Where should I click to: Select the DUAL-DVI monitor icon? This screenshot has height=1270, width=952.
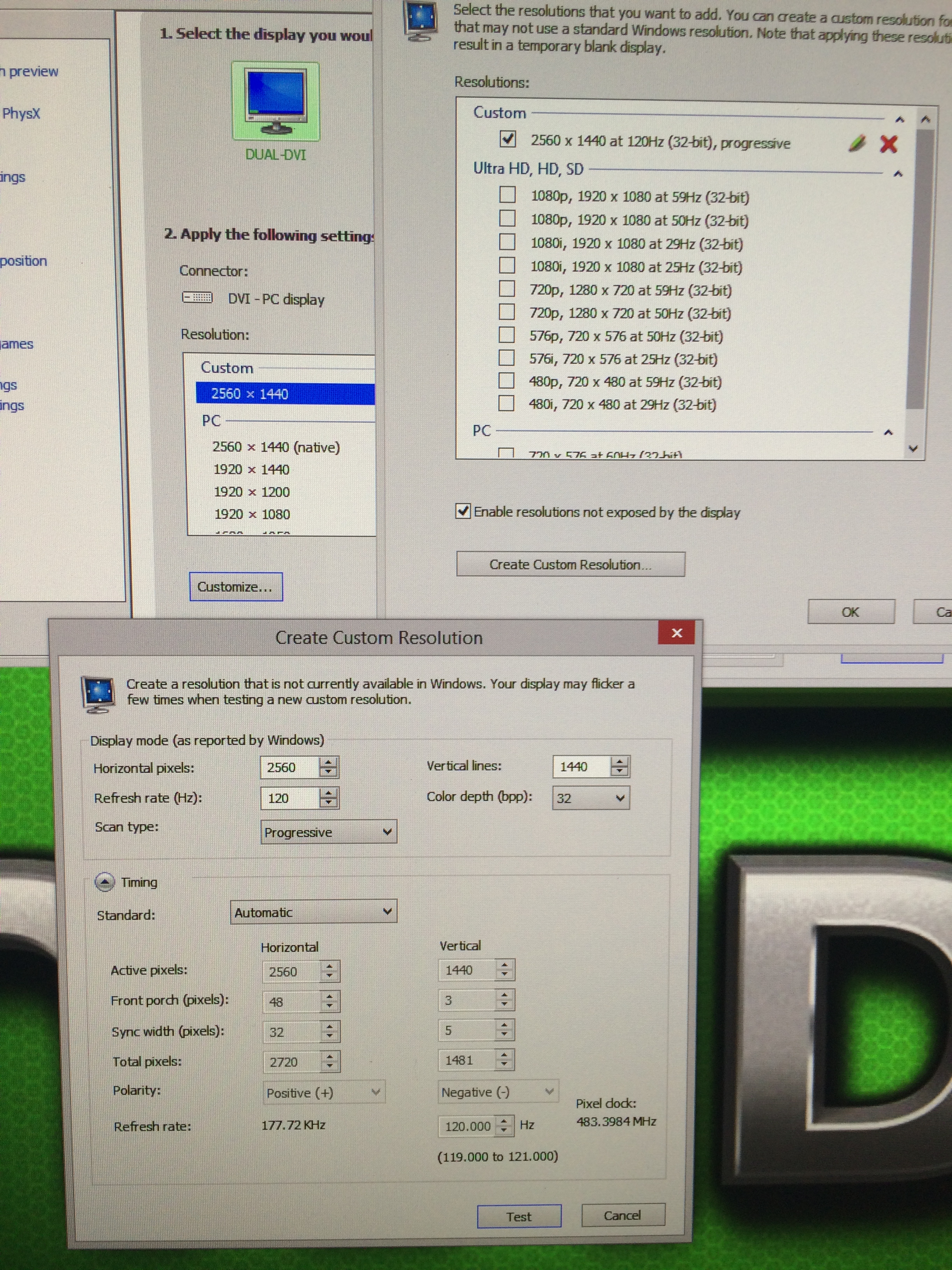pos(275,101)
